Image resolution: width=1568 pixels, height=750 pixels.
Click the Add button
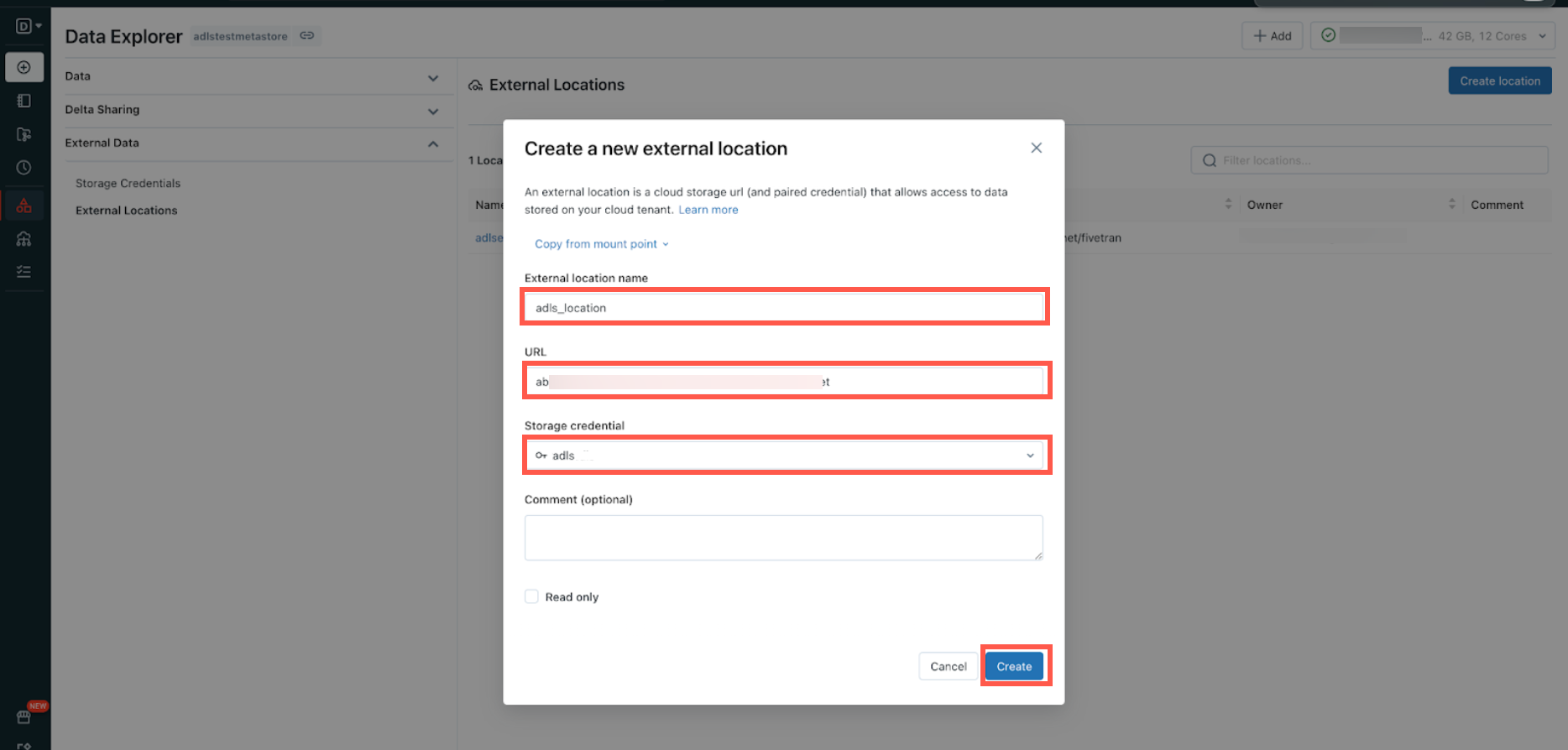(x=1273, y=35)
